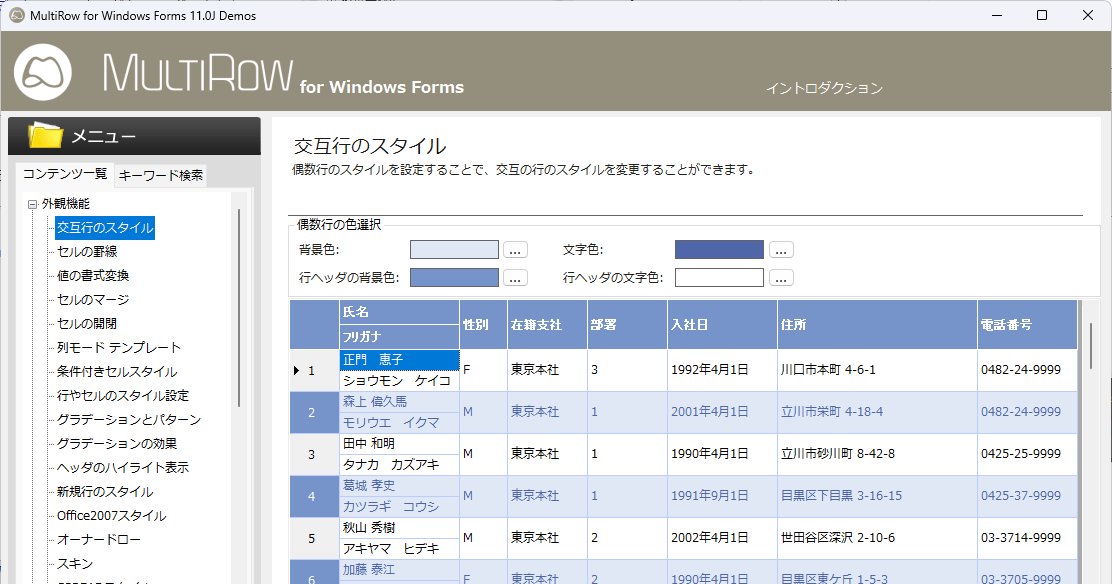Click the ... button next to 文字色

click(781, 249)
